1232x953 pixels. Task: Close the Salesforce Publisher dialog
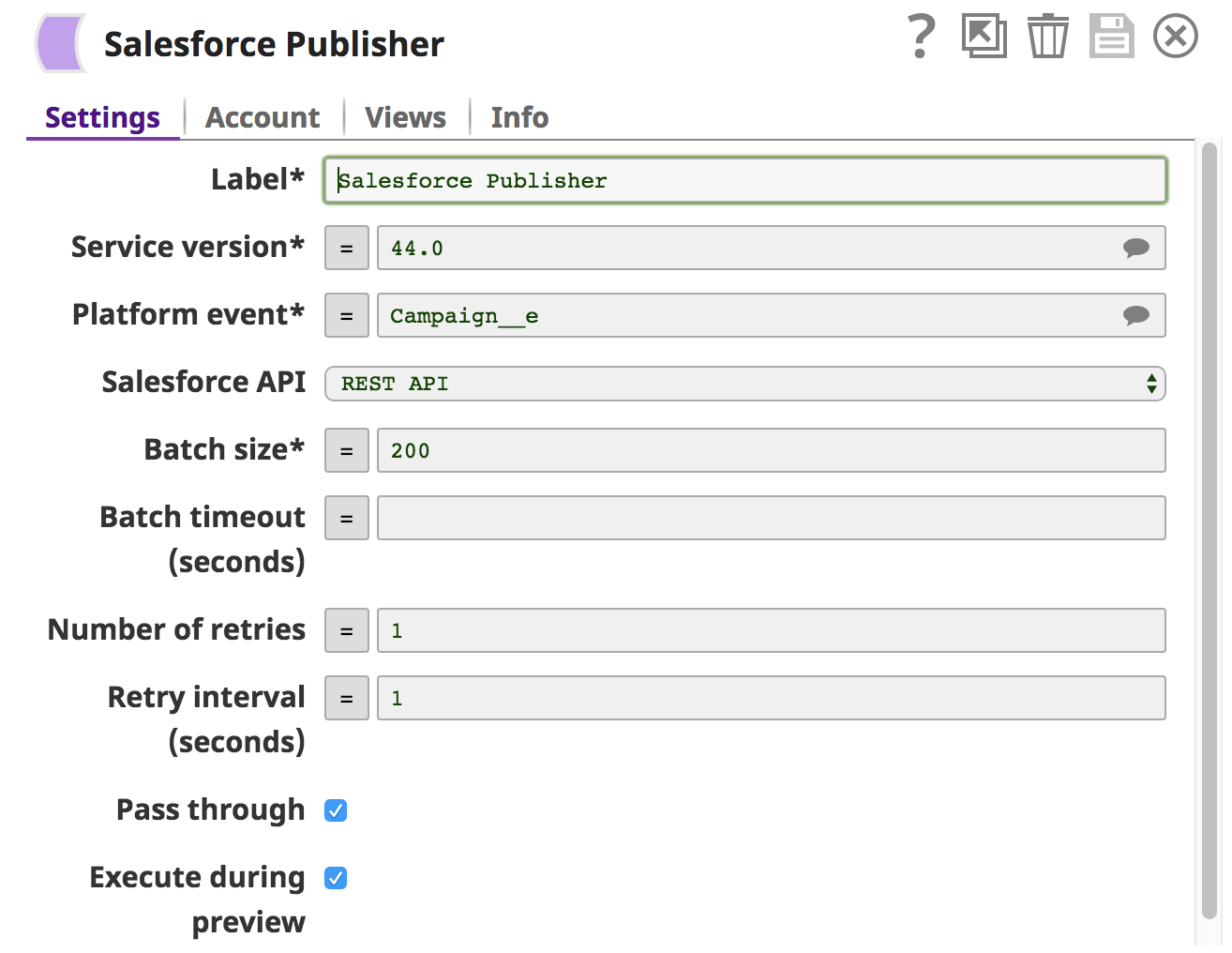(1175, 37)
